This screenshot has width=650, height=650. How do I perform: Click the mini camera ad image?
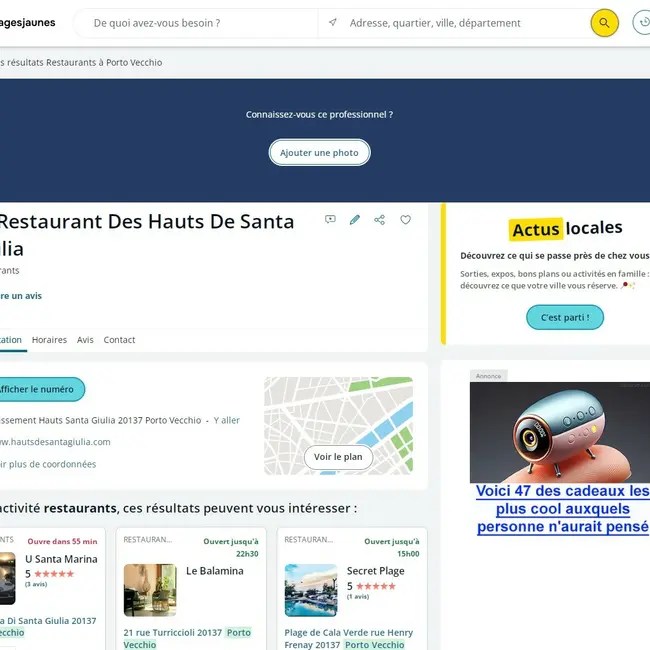click(x=560, y=433)
